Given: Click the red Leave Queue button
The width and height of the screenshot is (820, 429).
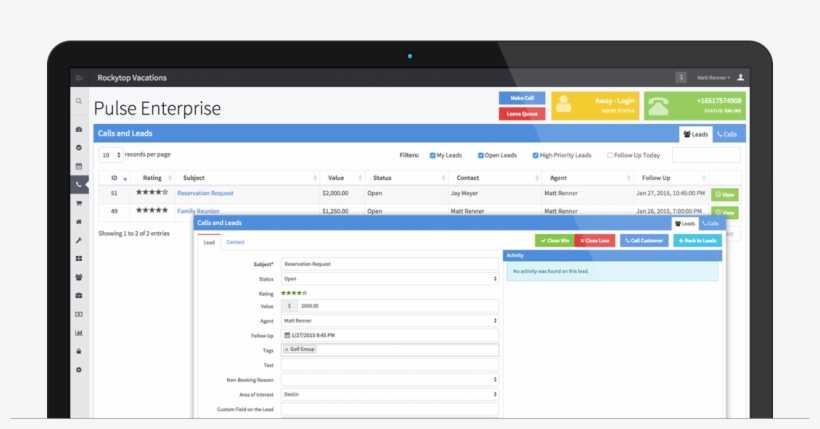Looking at the screenshot, I should point(522,114).
